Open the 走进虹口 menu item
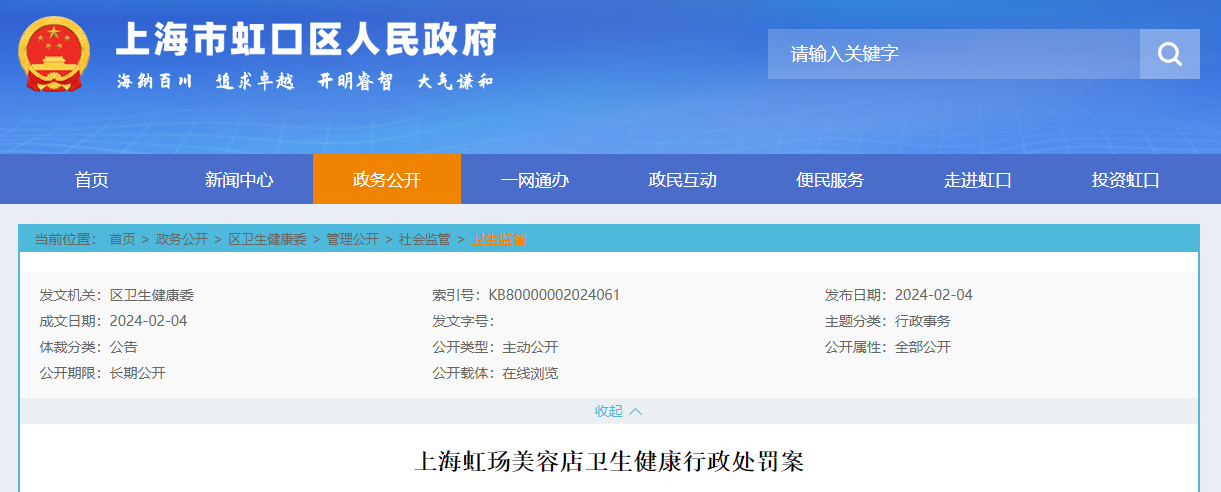This screenshot has width=1221, height=492. [x=978, y=180]
